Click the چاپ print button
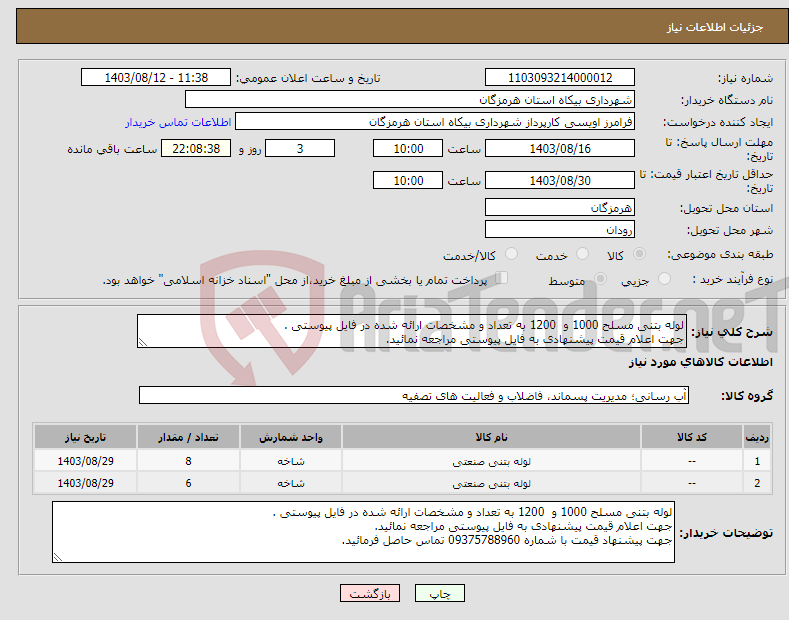789x620 pixels. (439, 593)
